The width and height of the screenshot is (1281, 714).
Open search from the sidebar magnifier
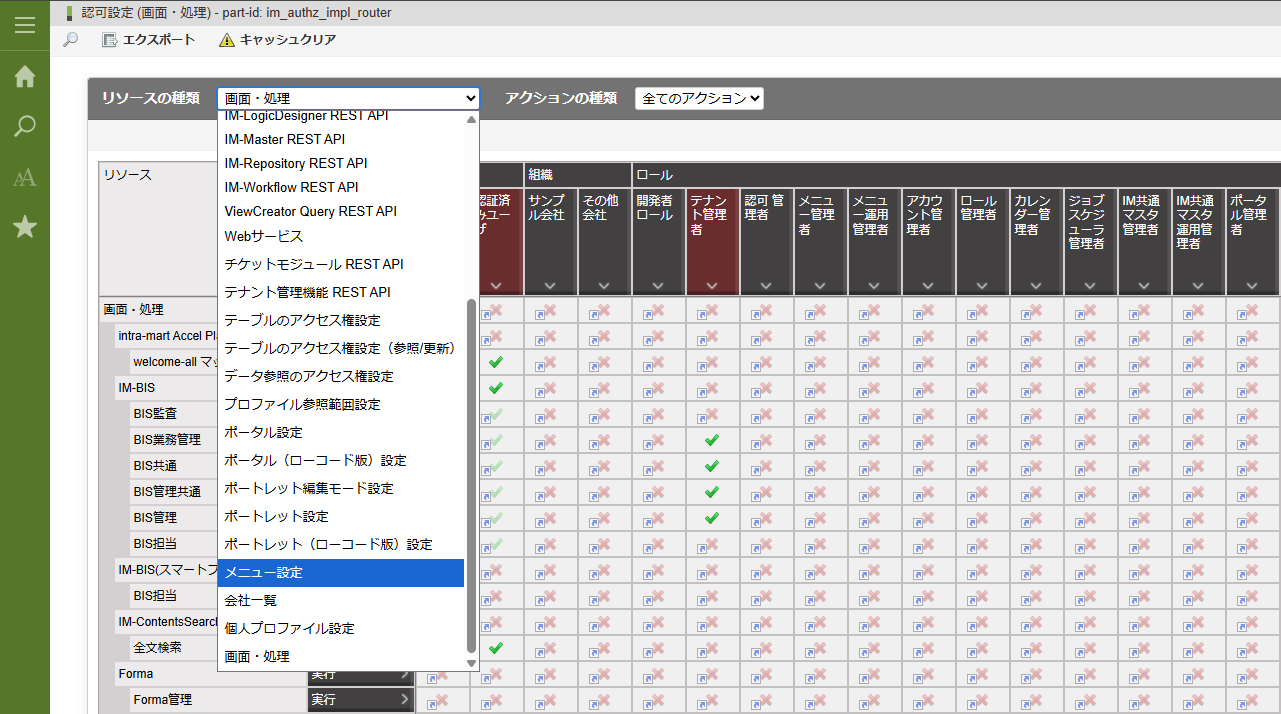[x=25, y=127]
